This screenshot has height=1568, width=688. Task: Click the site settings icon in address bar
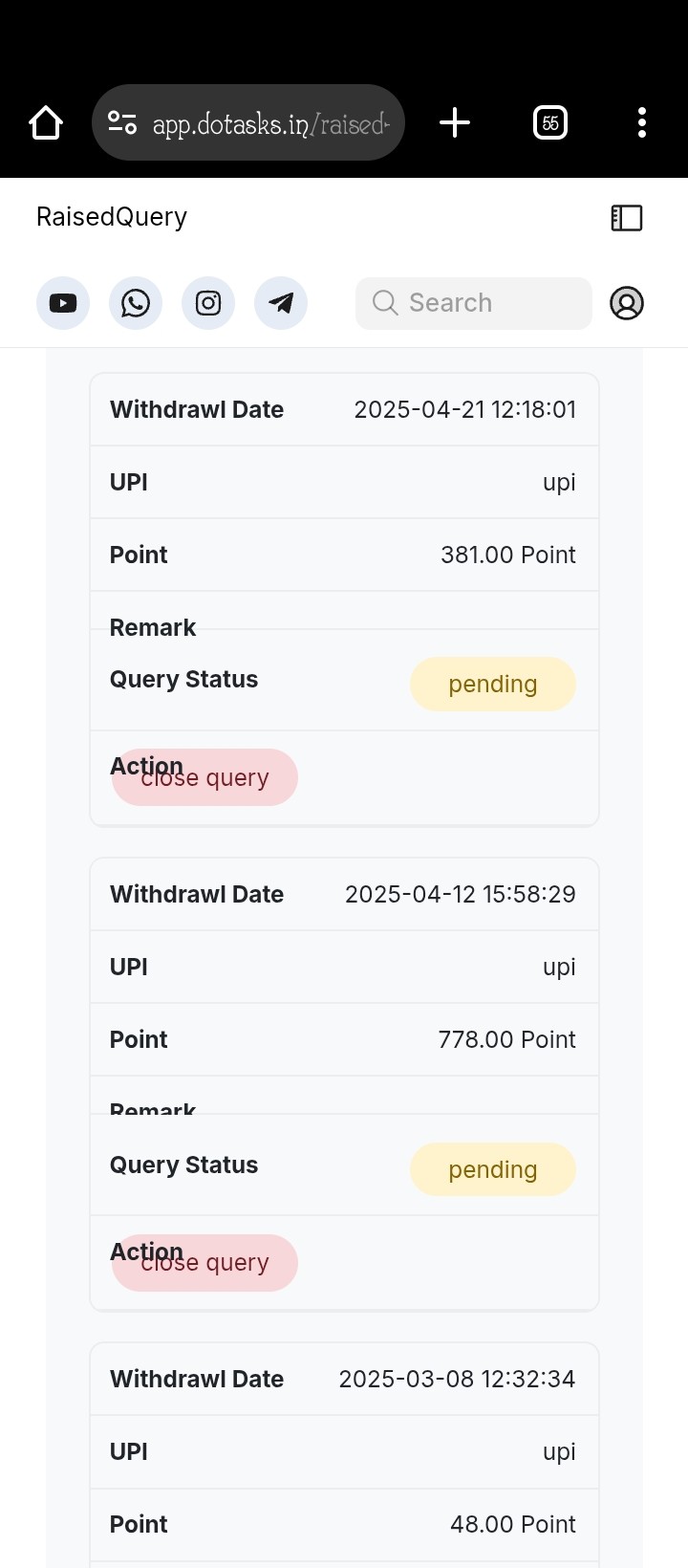point(122,122)
